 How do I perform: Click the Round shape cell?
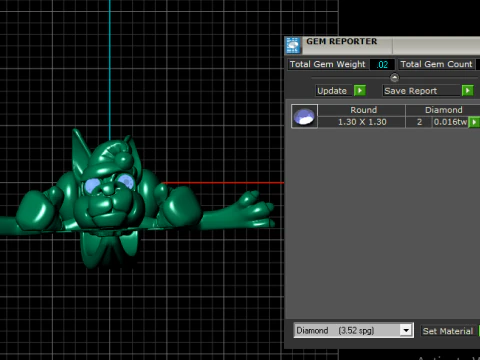(362, 110)
